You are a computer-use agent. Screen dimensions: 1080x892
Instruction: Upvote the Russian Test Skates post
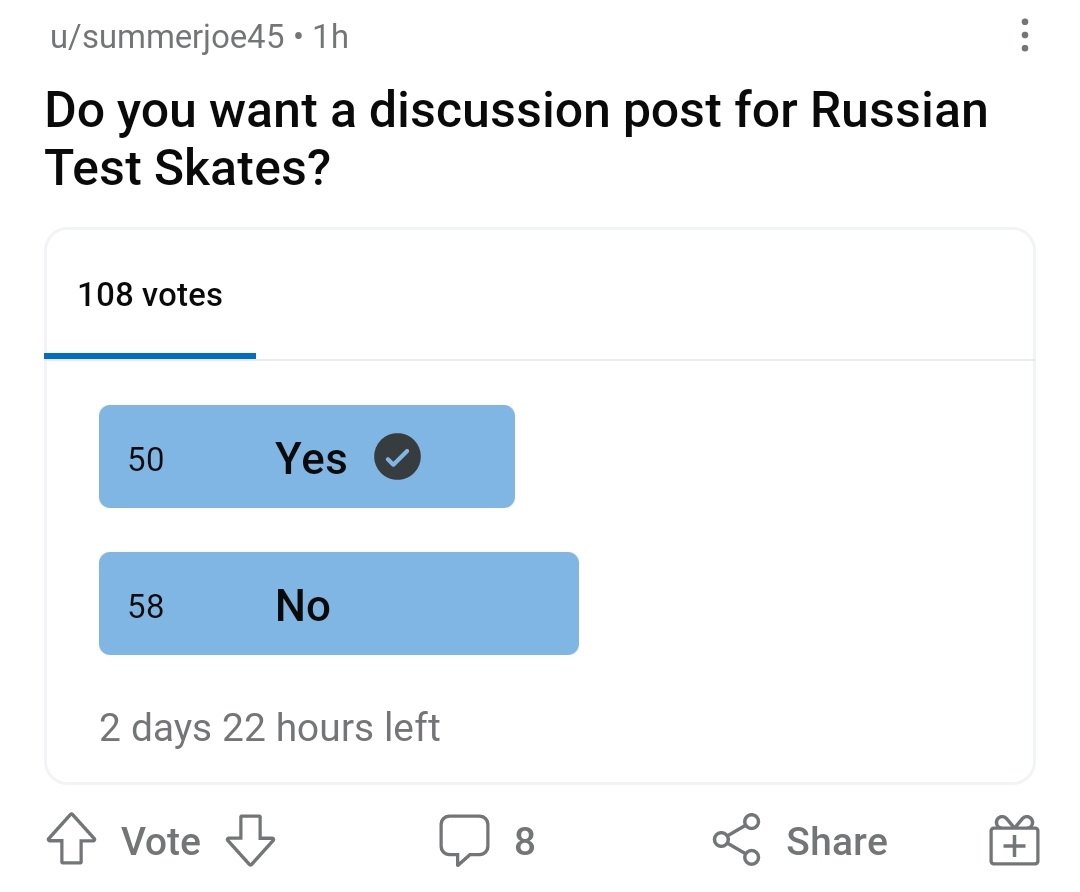[70, 841]
